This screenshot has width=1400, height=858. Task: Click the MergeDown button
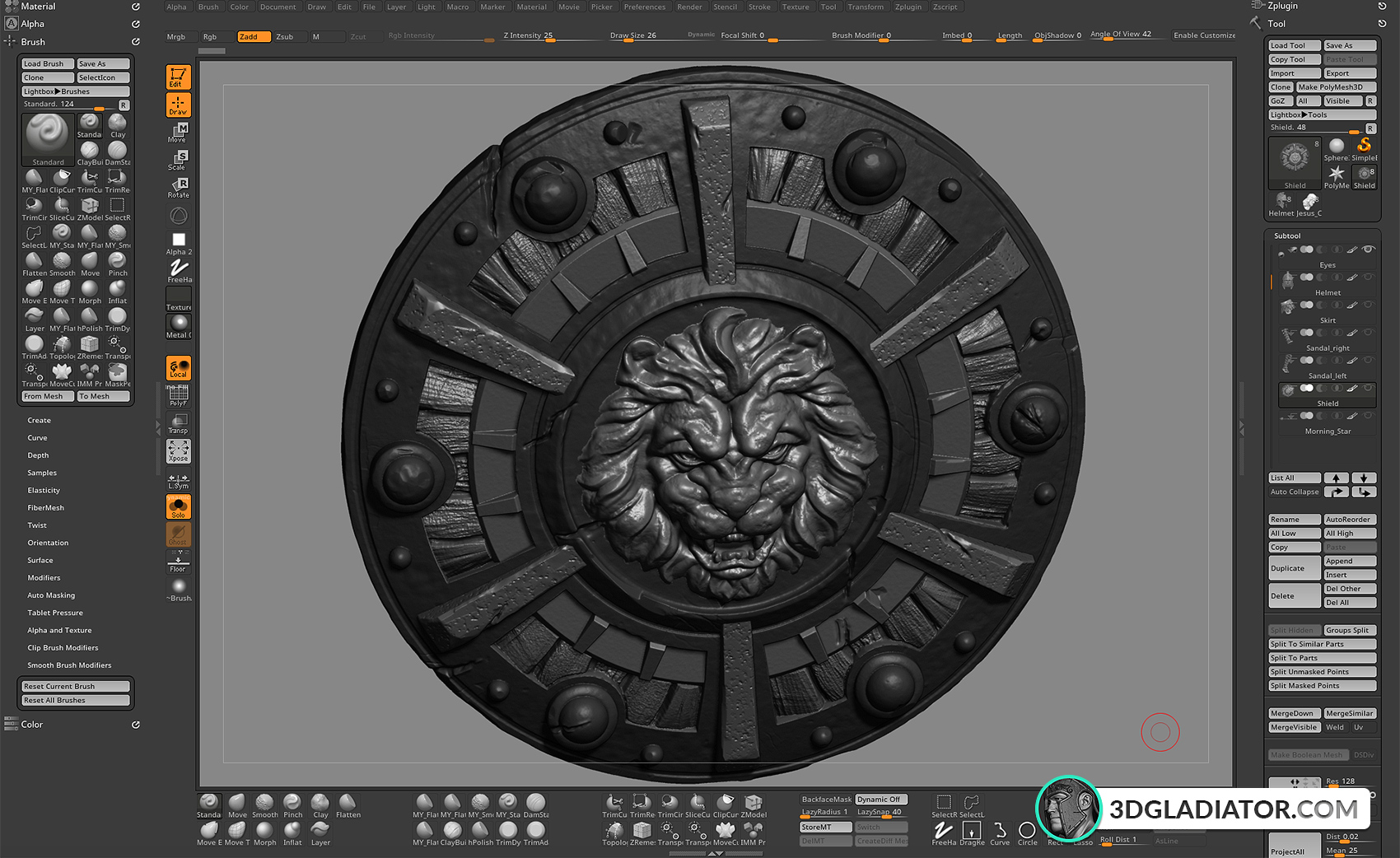pyautogui.click(x=1295, y=714)
